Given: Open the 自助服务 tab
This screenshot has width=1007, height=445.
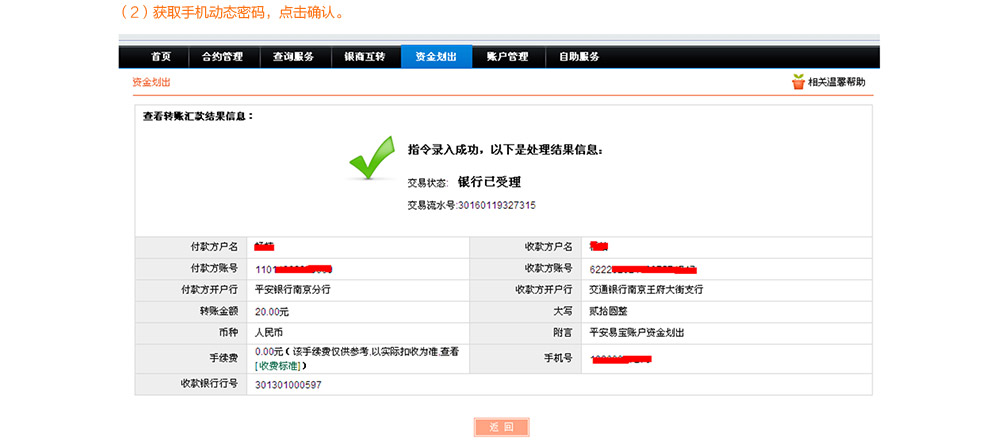Looking at the screenshot, I should [x=579, y=57].
